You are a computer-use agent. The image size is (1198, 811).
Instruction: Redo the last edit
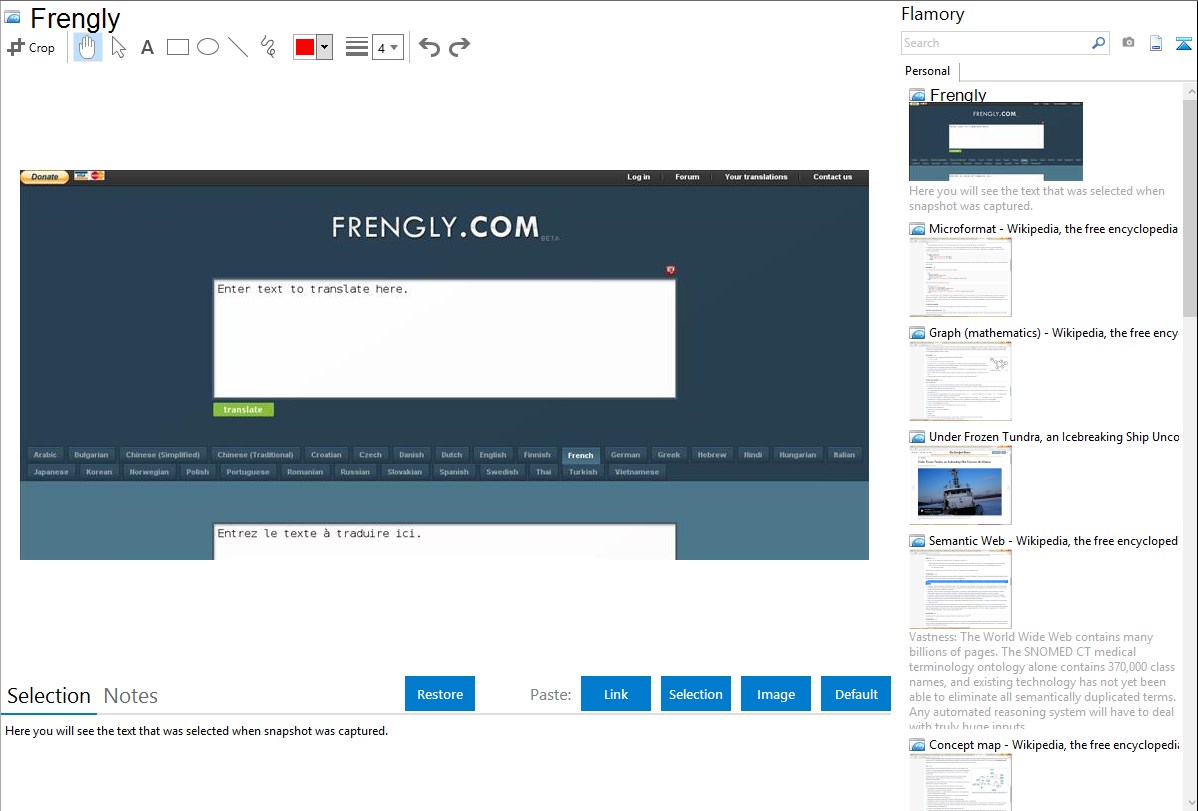coord(459,47)
